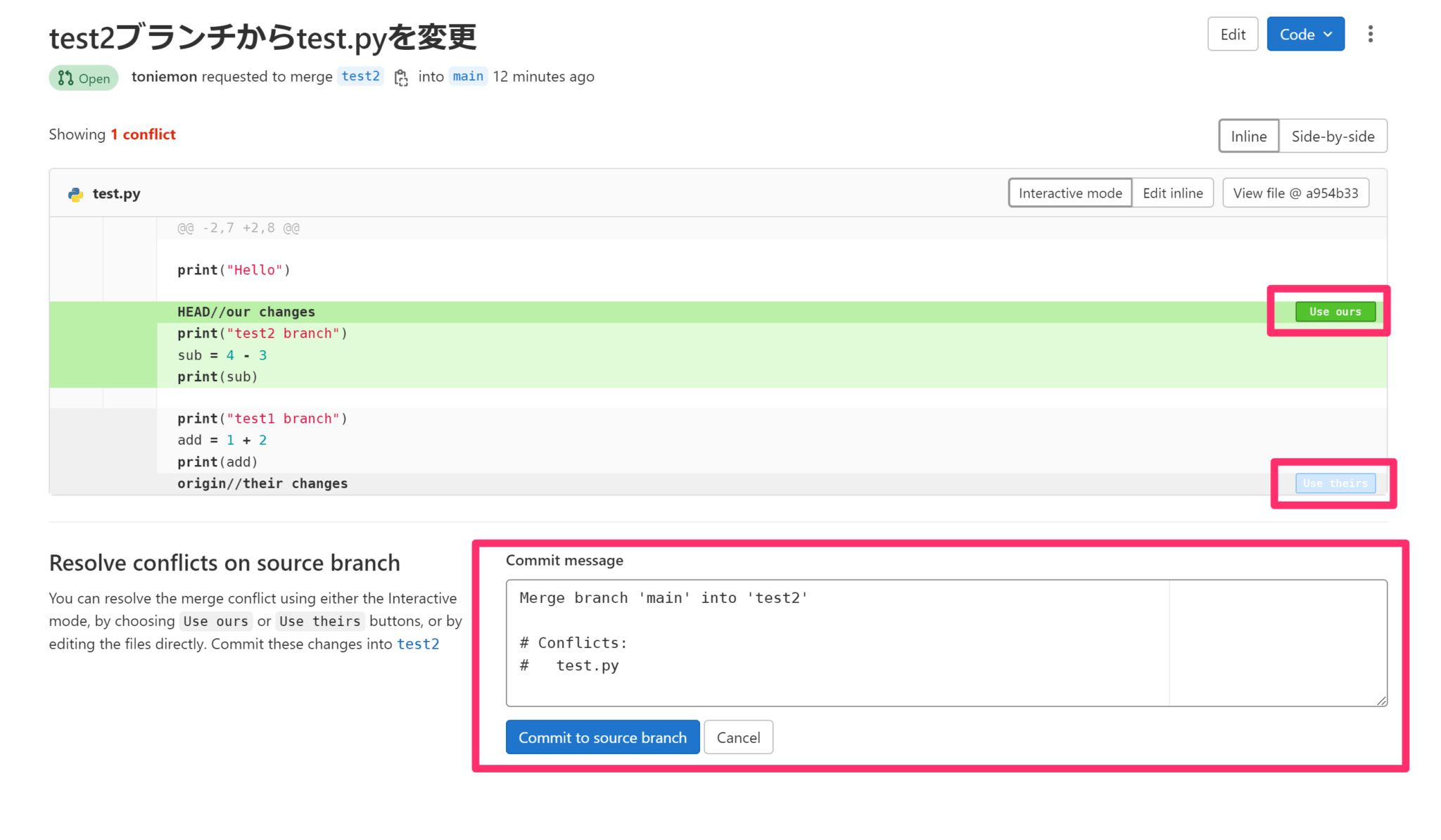
Task: Click into the Commit message text area
Action: 837,643
